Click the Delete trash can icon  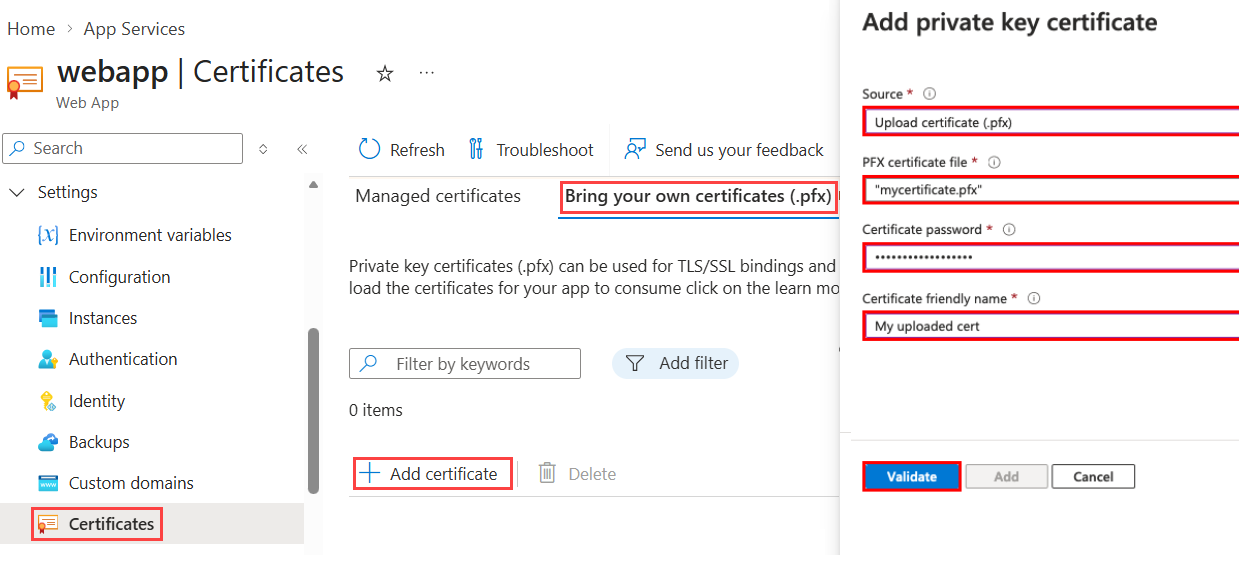point(547,473)
